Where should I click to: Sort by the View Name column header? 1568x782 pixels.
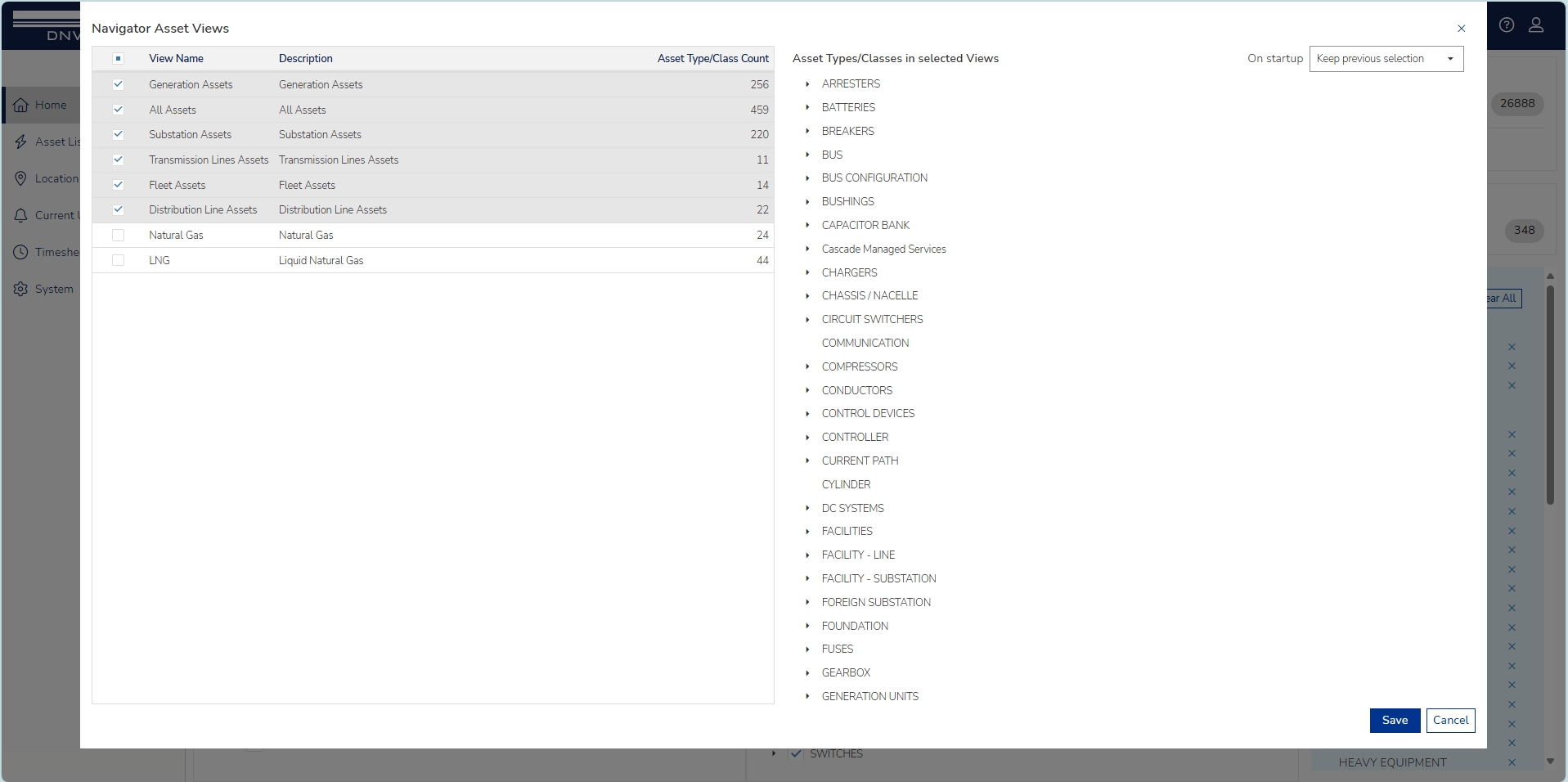pyautogui.click(x=176, y=59)
